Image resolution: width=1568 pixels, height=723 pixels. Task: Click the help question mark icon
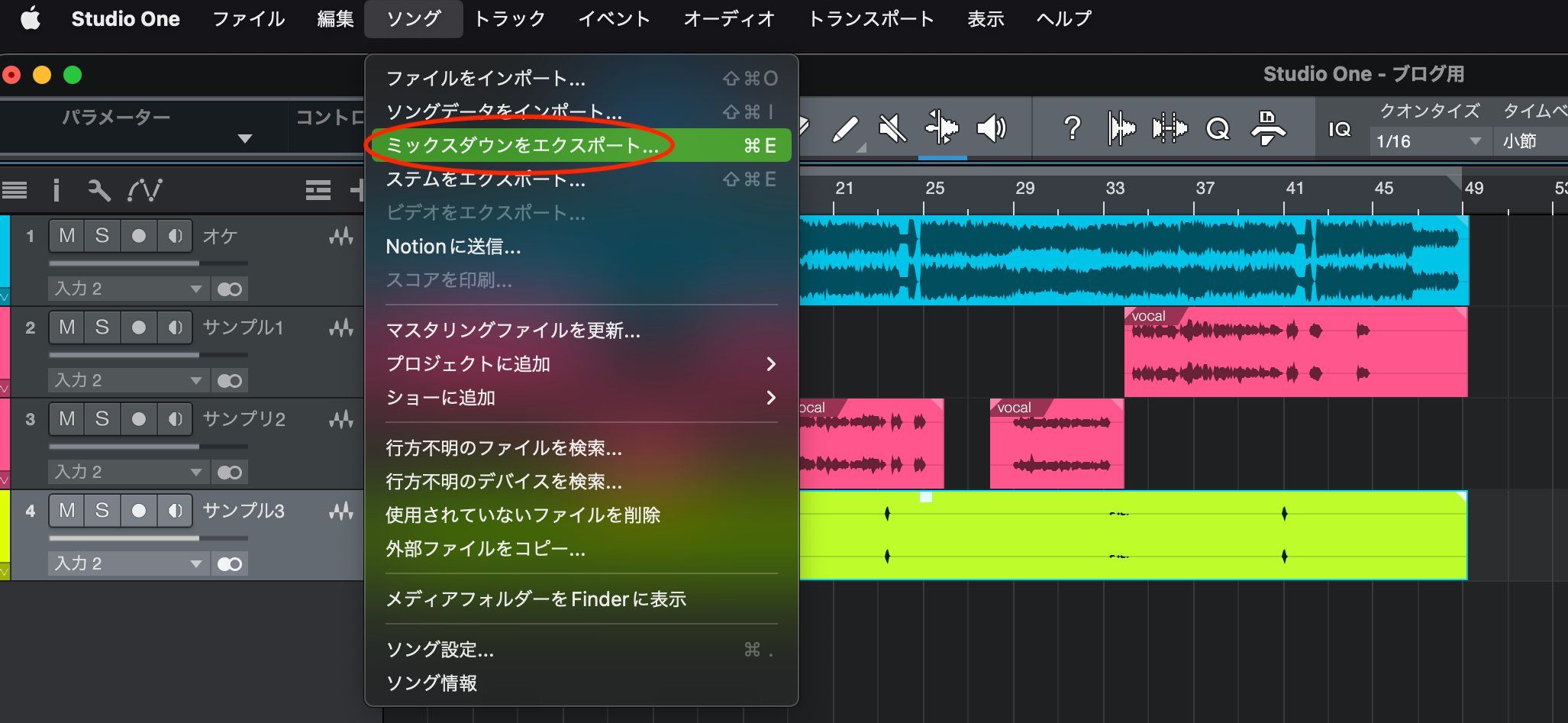(x=1072, y=127)
